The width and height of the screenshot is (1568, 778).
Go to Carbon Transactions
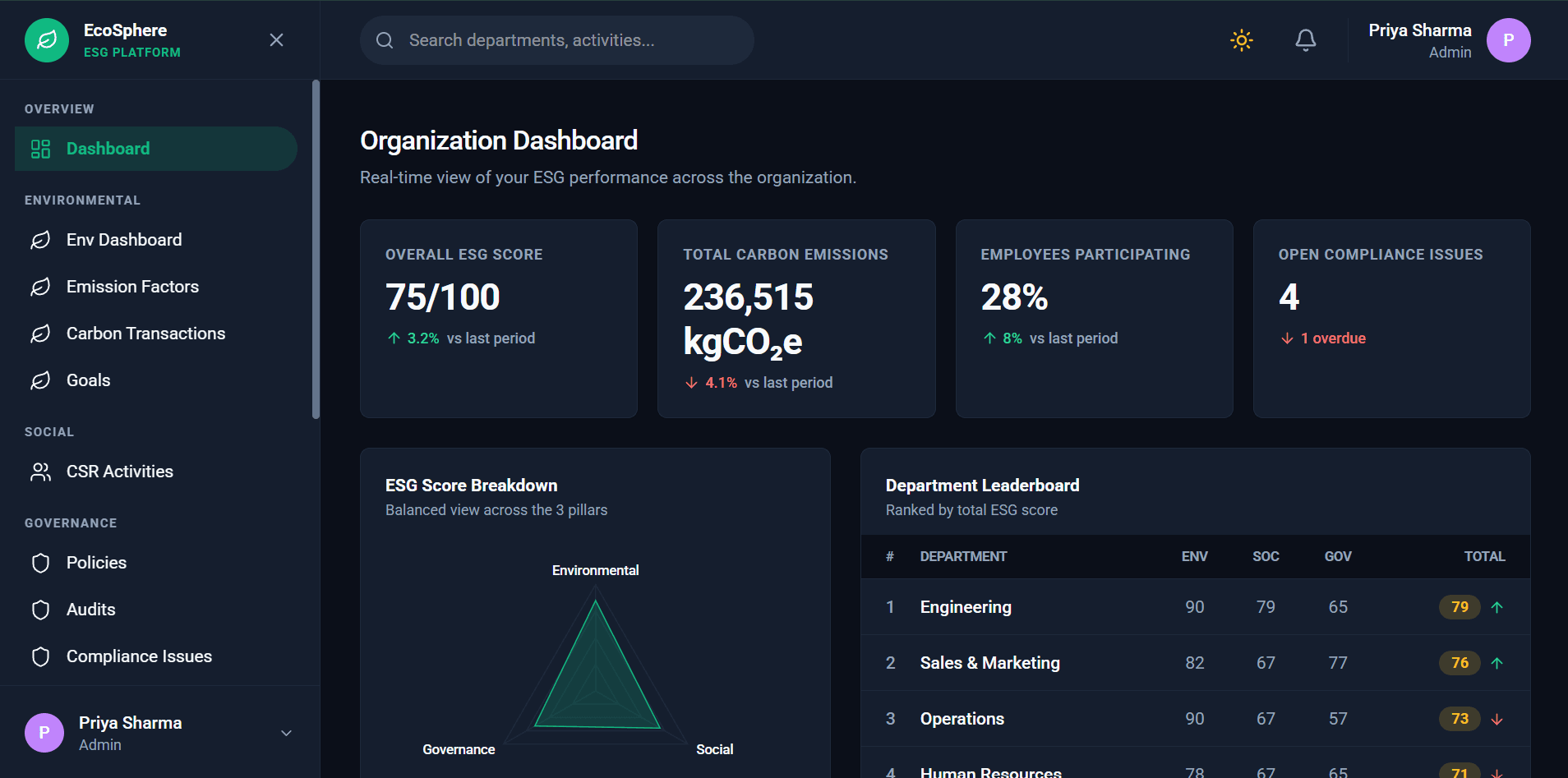tap(156, 334)
